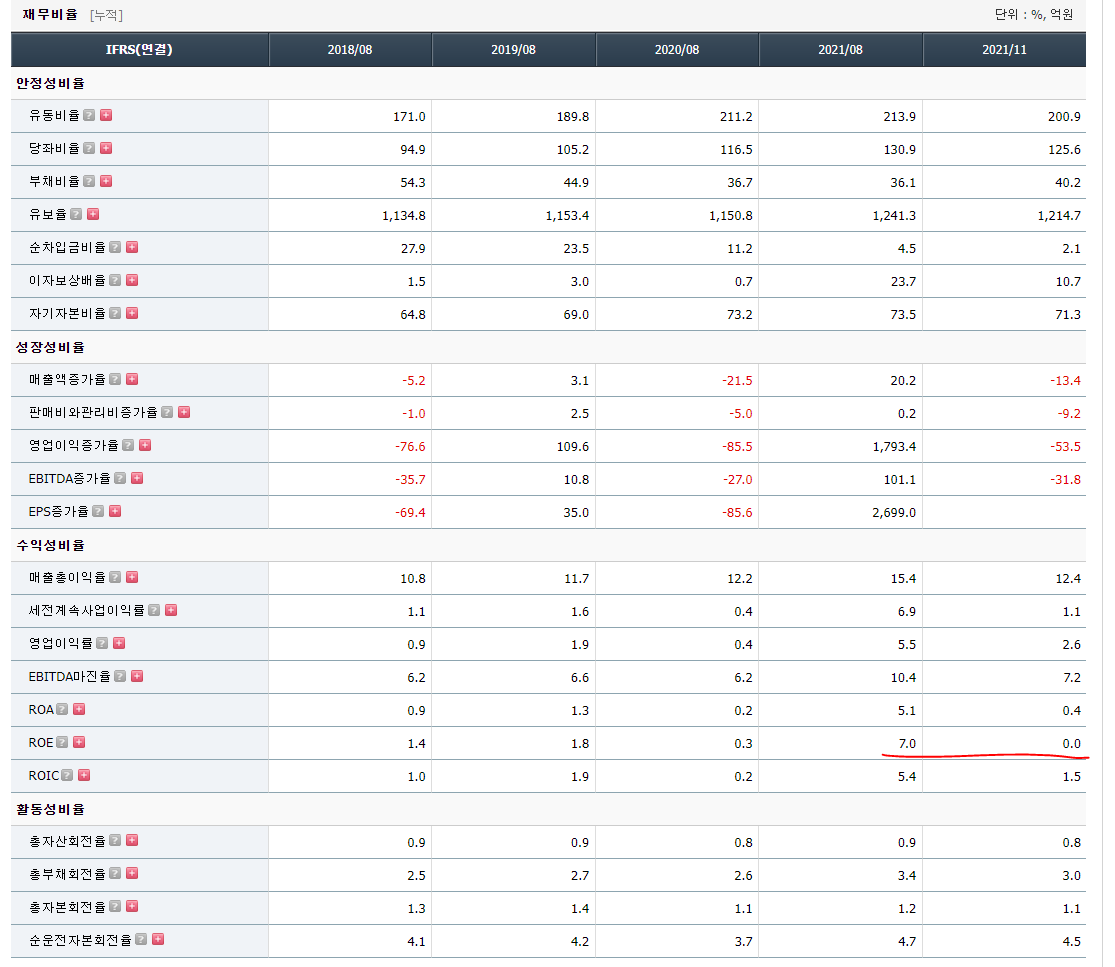1115x967 pixels.
Task: Click help icon next to EBITDA마진율
Action: click(120, 676)
